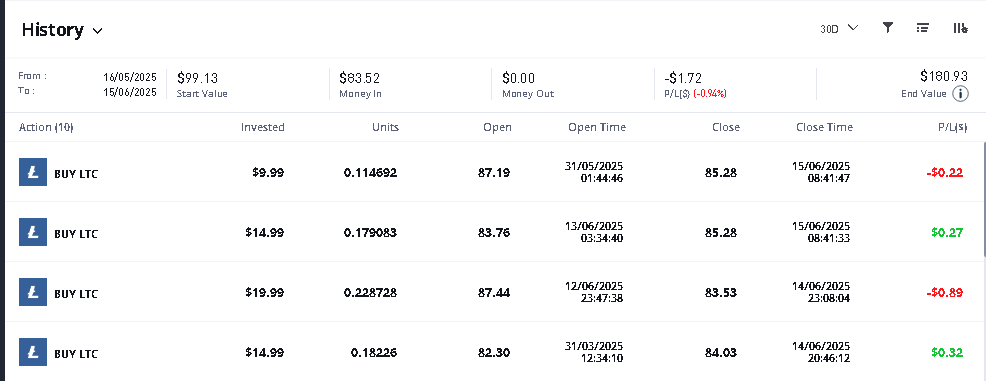
Task: Open the filter funnel icon
Action: pos(887,28)
